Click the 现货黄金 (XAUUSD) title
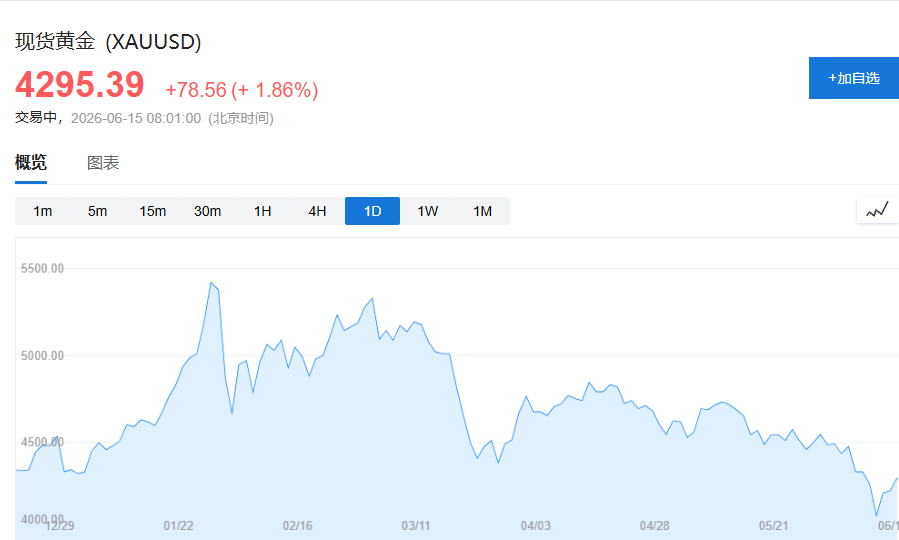899x540 pixels. click(108, 41)
